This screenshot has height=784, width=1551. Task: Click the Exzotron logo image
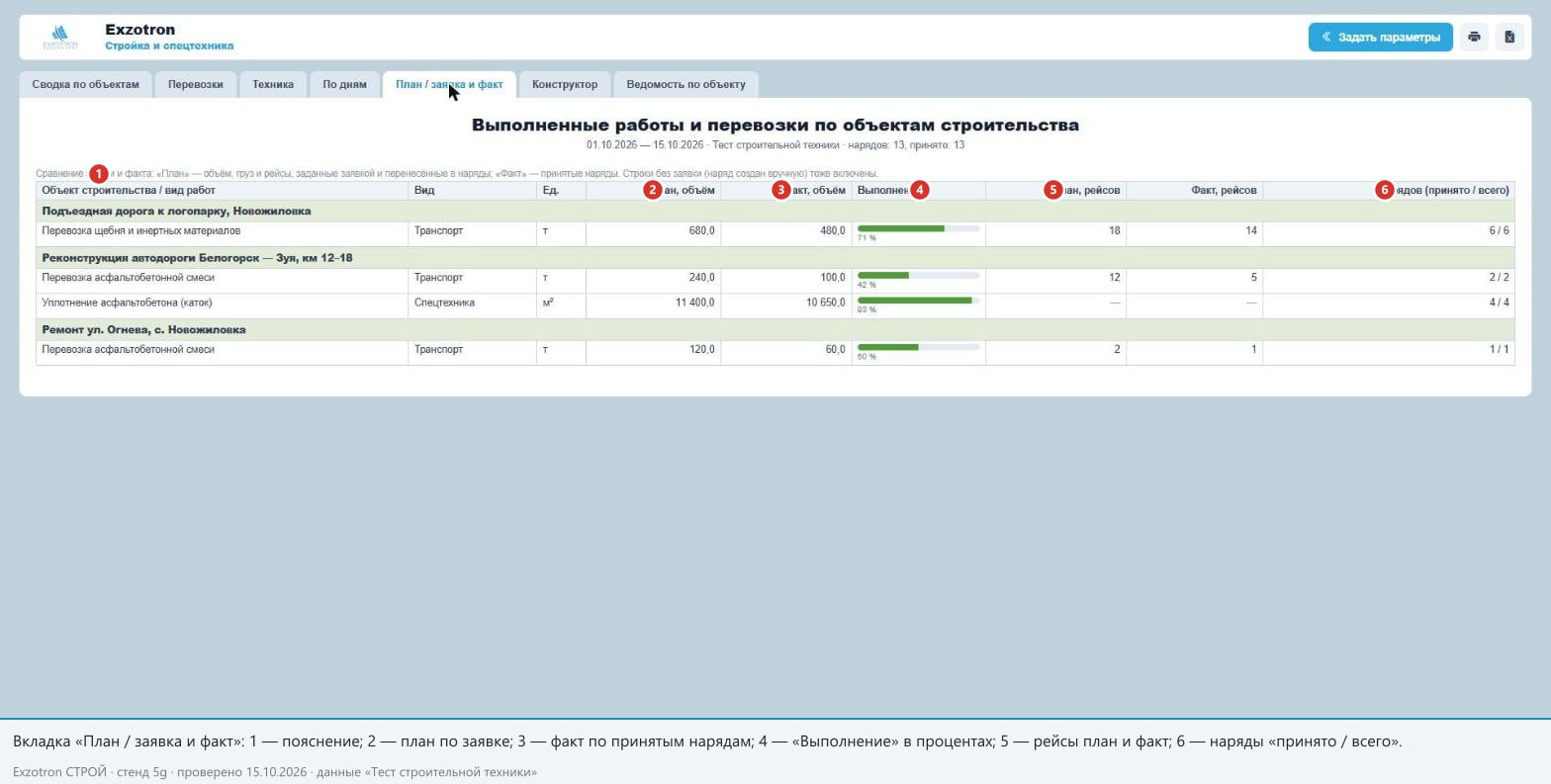(x=60, y=38)
